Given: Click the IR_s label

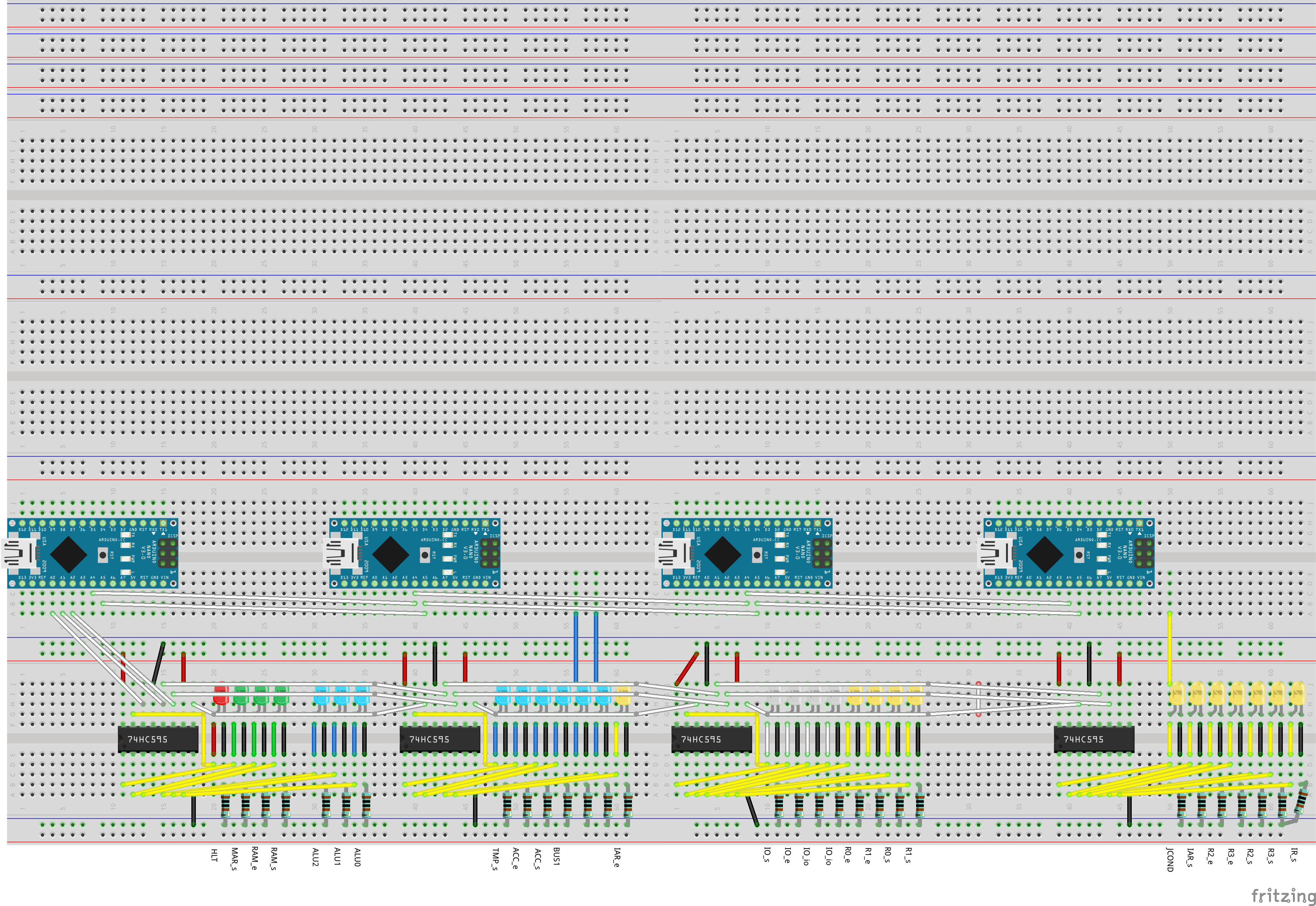Looking at the screenshot, I should click(1294, 855).
